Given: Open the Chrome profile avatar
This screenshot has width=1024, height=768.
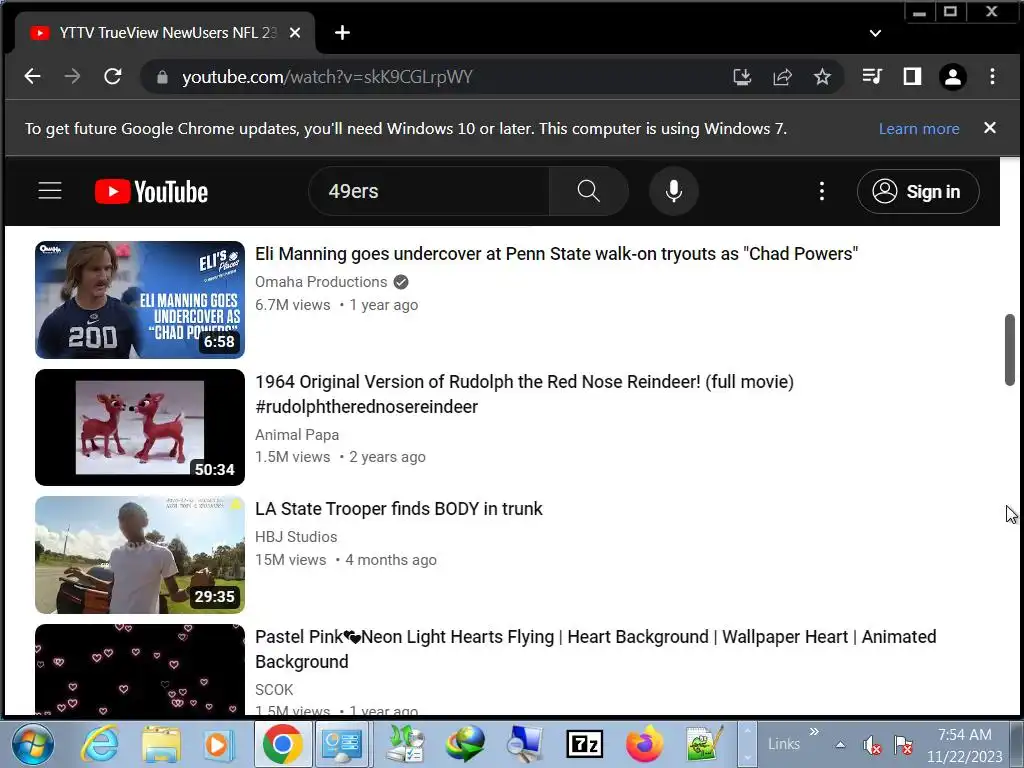Looking at the screenshot, I should pos(953,77).
